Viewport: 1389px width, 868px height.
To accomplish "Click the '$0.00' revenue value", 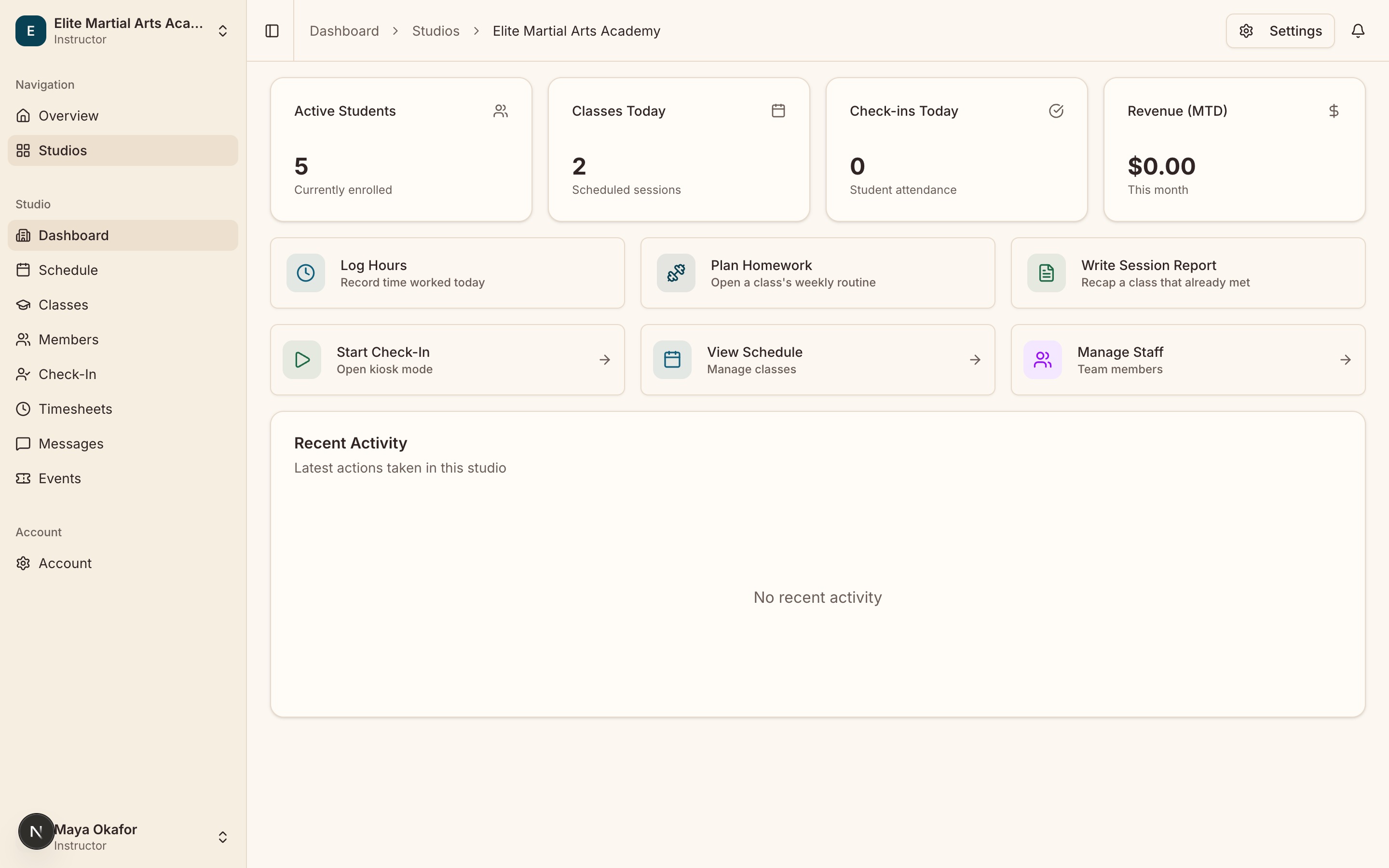I will 1161,166.
